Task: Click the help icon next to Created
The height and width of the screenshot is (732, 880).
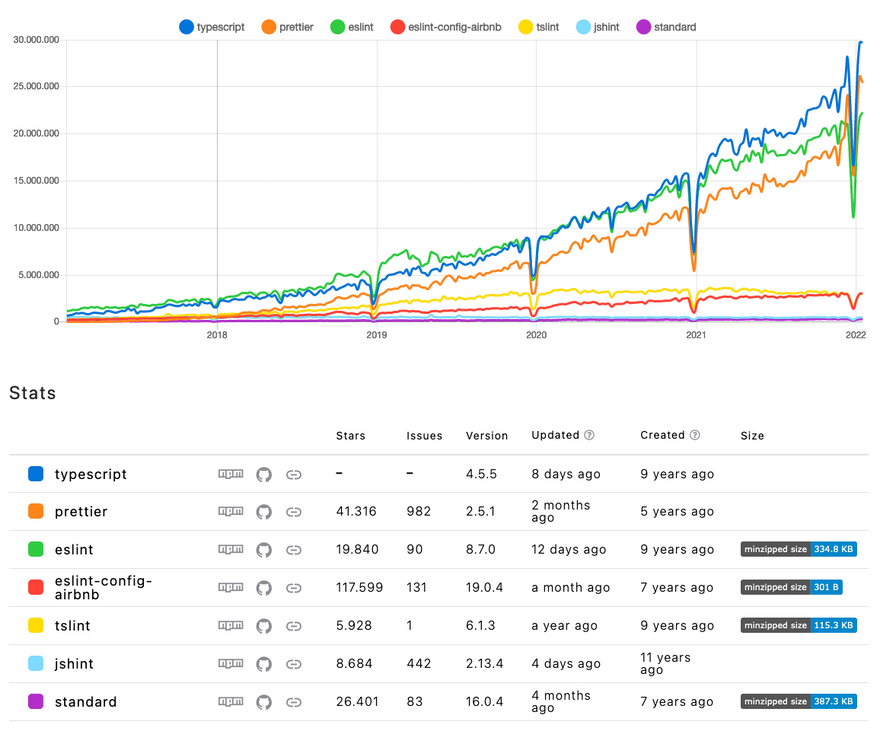Action: [x=695, y=436]
